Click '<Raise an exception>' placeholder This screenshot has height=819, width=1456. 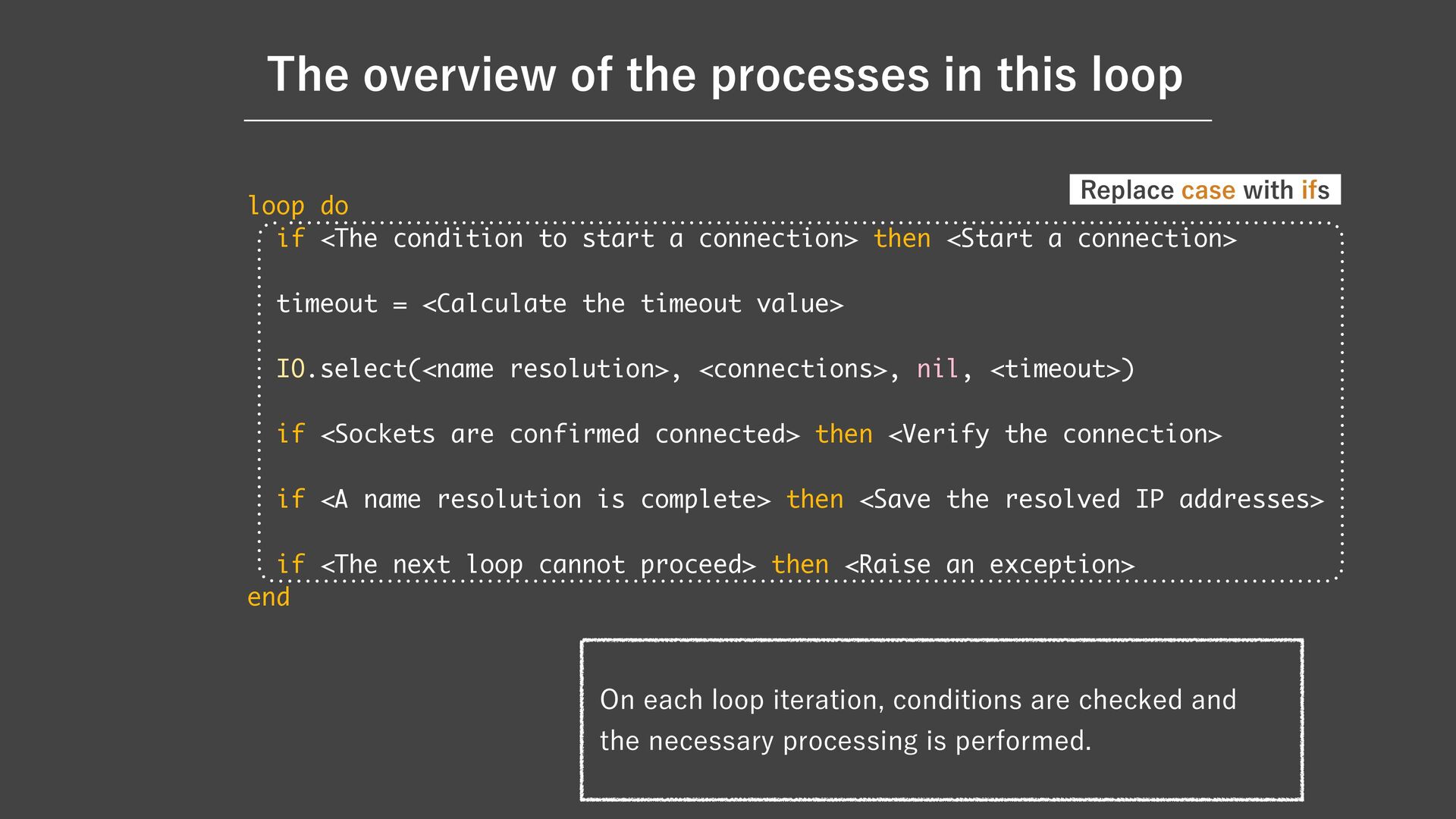click(990, 565)
